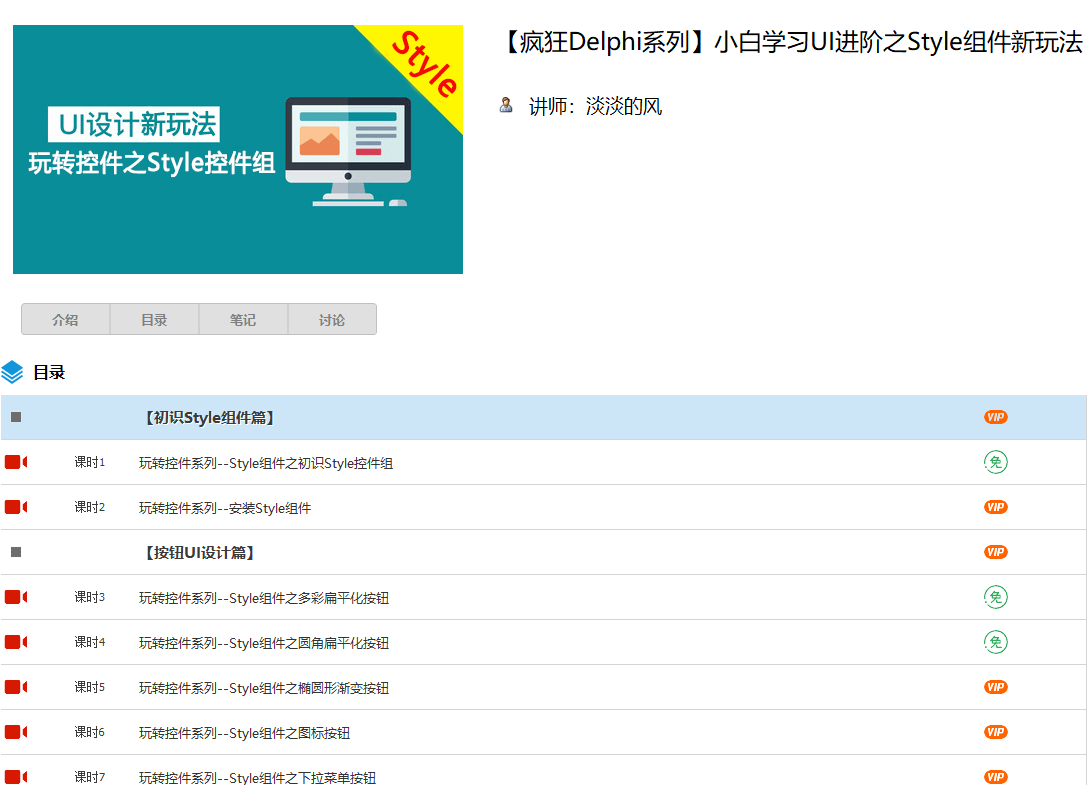Click the instructor avatar icon beside 讲师

(506, 106)
